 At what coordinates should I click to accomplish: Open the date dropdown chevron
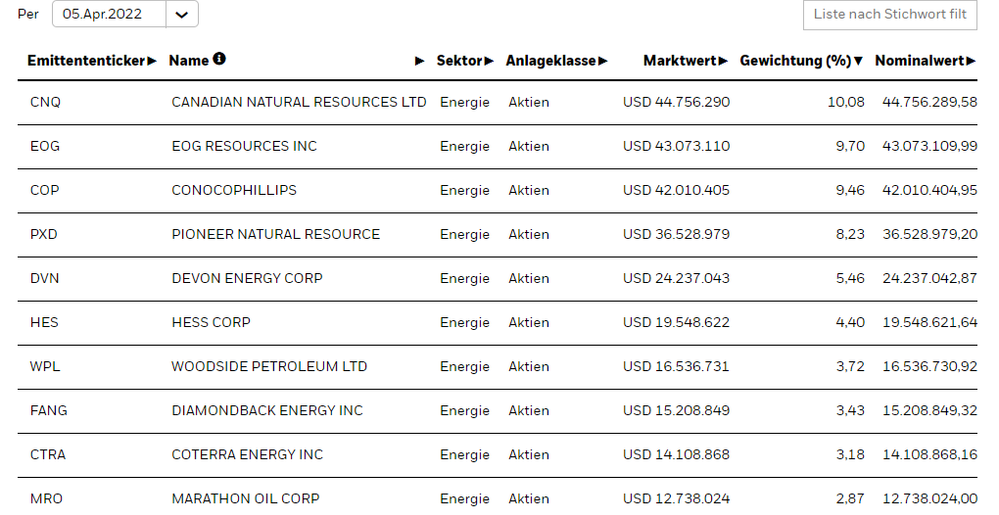[182, 14]
